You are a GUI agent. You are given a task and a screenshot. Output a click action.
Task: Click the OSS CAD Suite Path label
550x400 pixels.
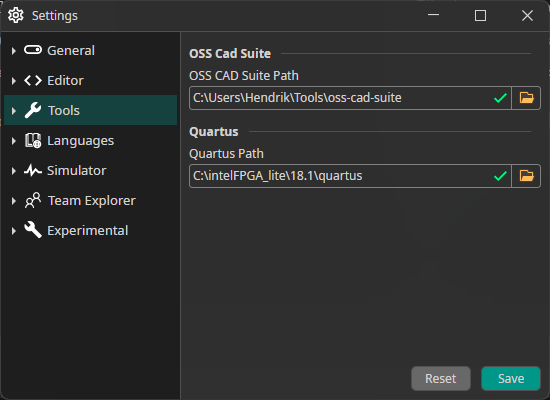pyautogui.click(x=244, y=75)
